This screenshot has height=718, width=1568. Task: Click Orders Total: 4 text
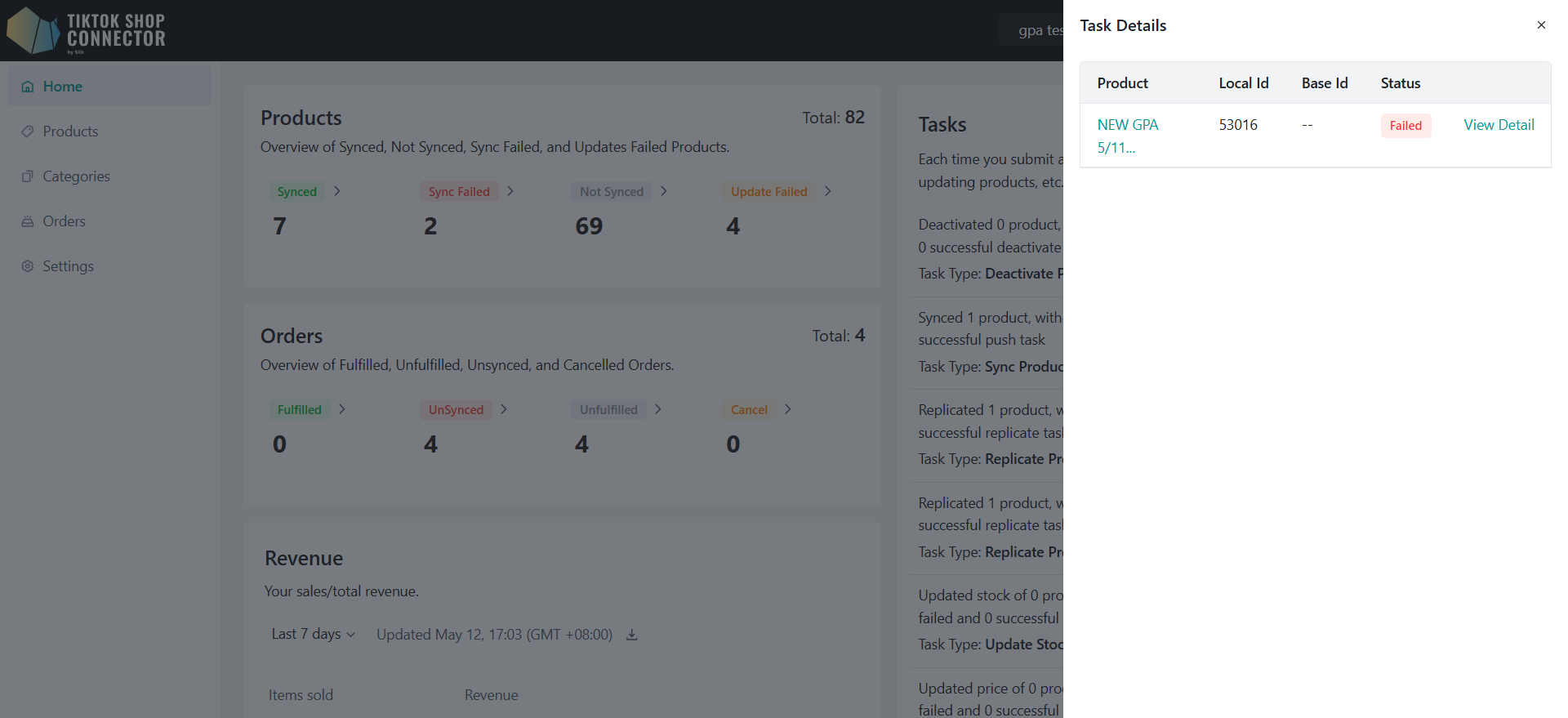(838, 336)
